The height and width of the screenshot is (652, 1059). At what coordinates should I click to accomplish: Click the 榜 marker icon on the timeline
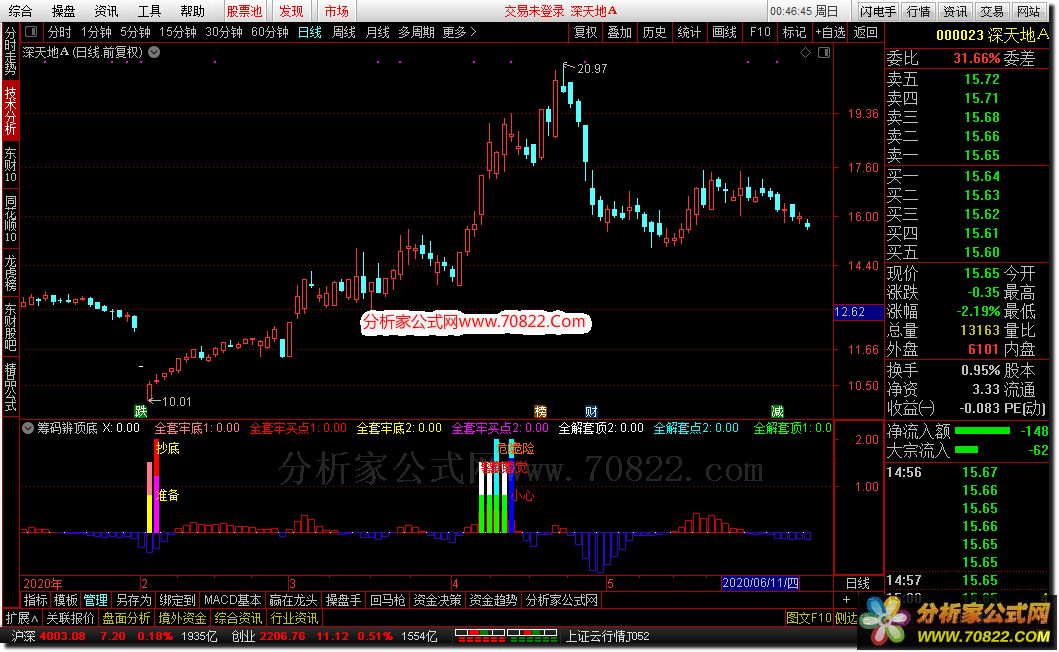[x=540, y=411]
